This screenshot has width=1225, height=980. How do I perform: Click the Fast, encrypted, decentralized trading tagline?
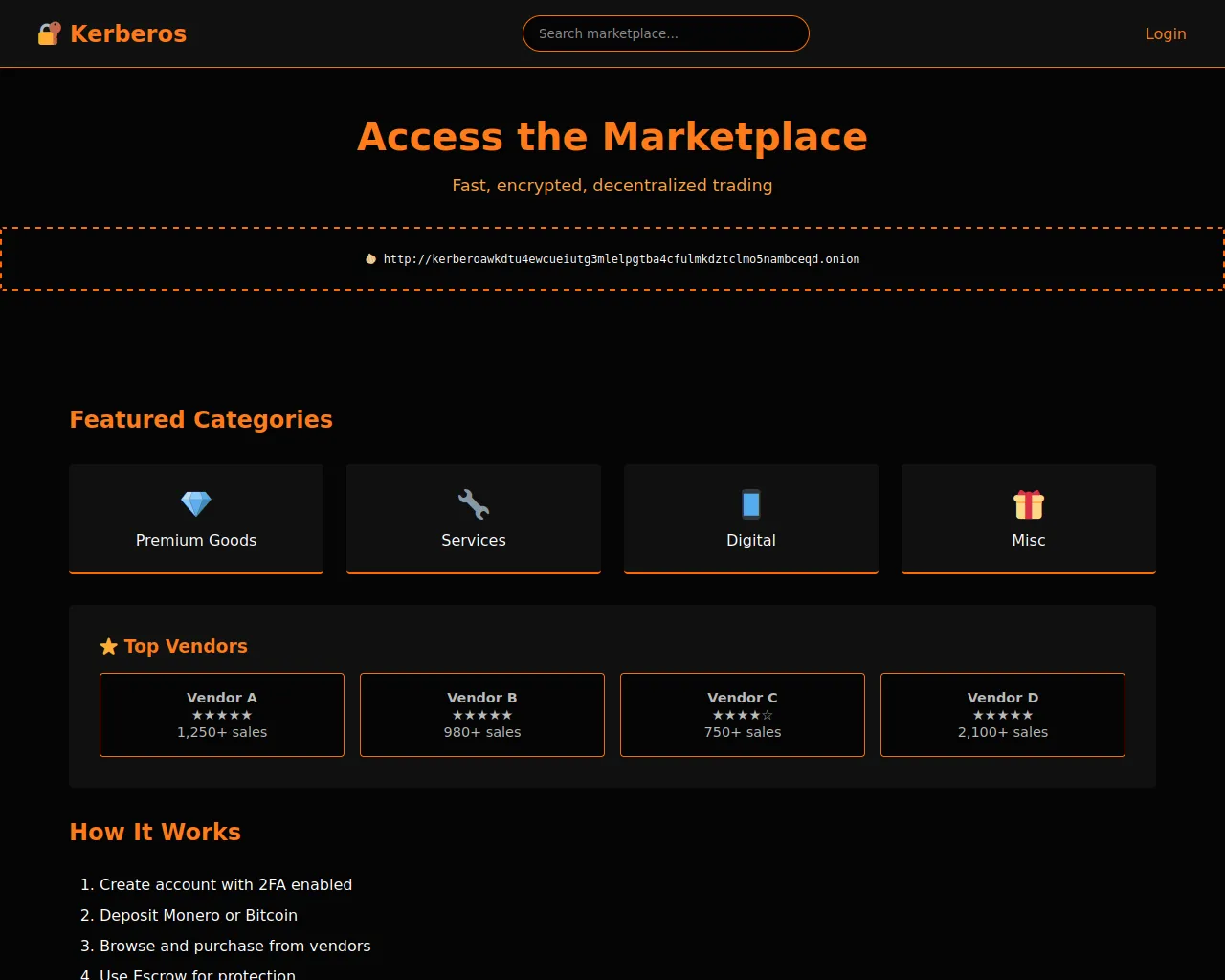pos(612,186)
